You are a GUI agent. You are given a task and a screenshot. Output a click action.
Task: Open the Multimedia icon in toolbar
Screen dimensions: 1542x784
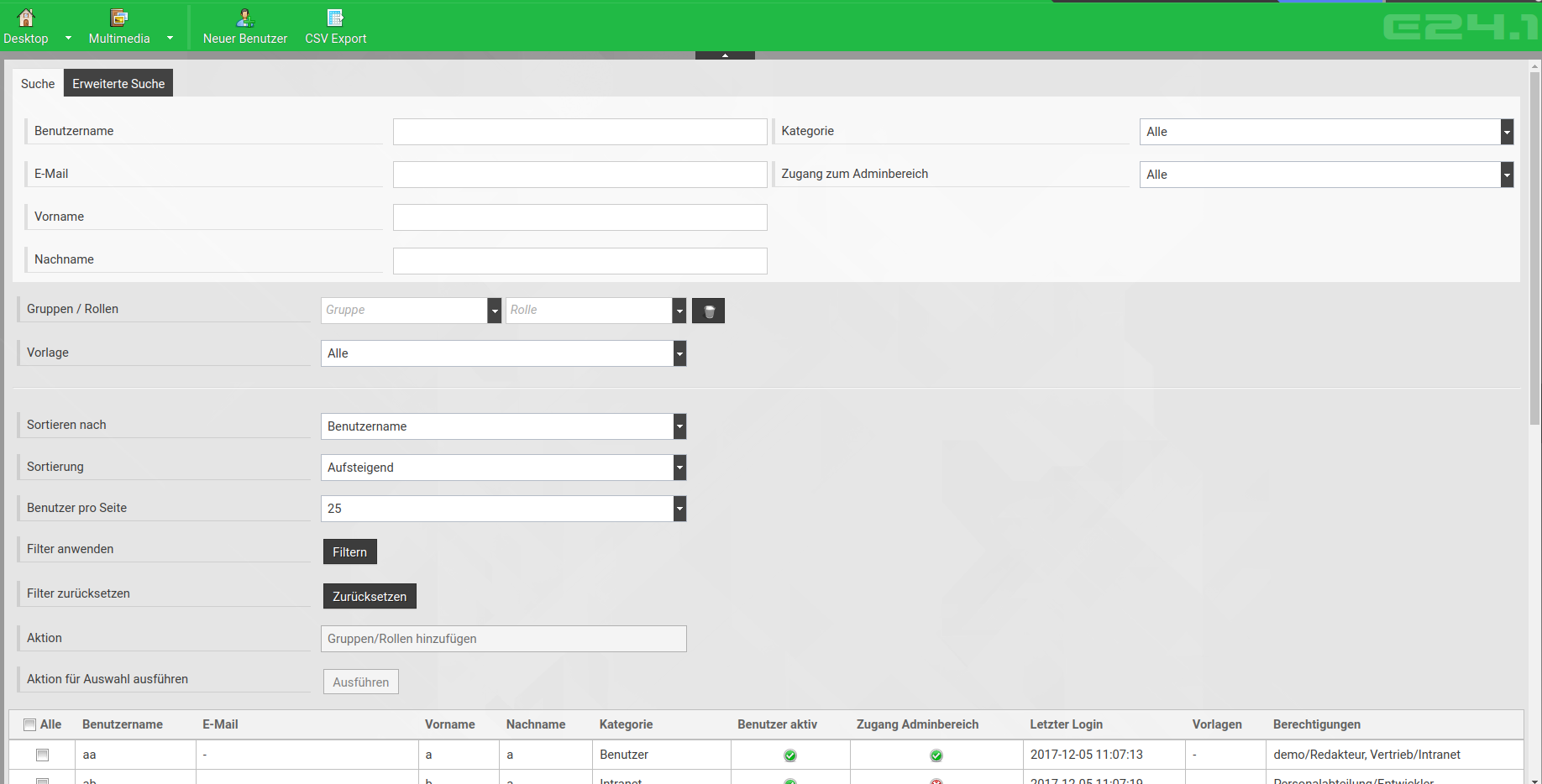(119, 17)
